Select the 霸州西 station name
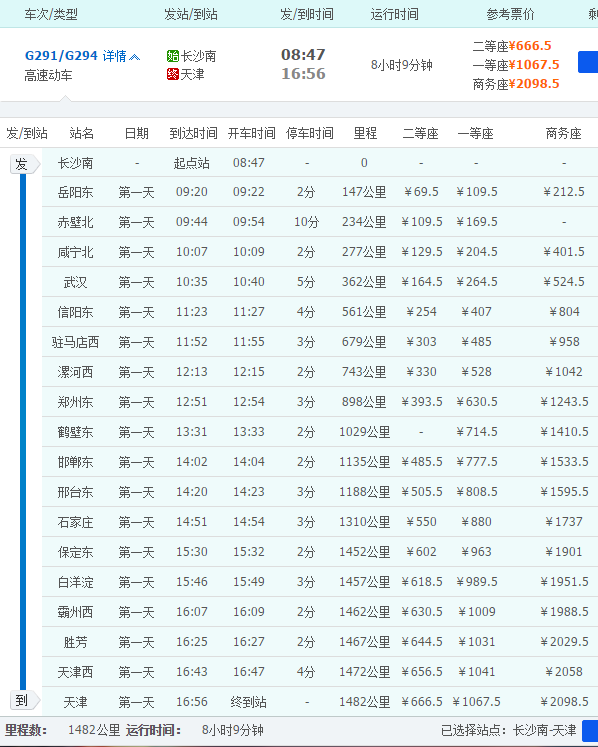Viewport: 598px width, 747px height. click(x=75, y=612)
